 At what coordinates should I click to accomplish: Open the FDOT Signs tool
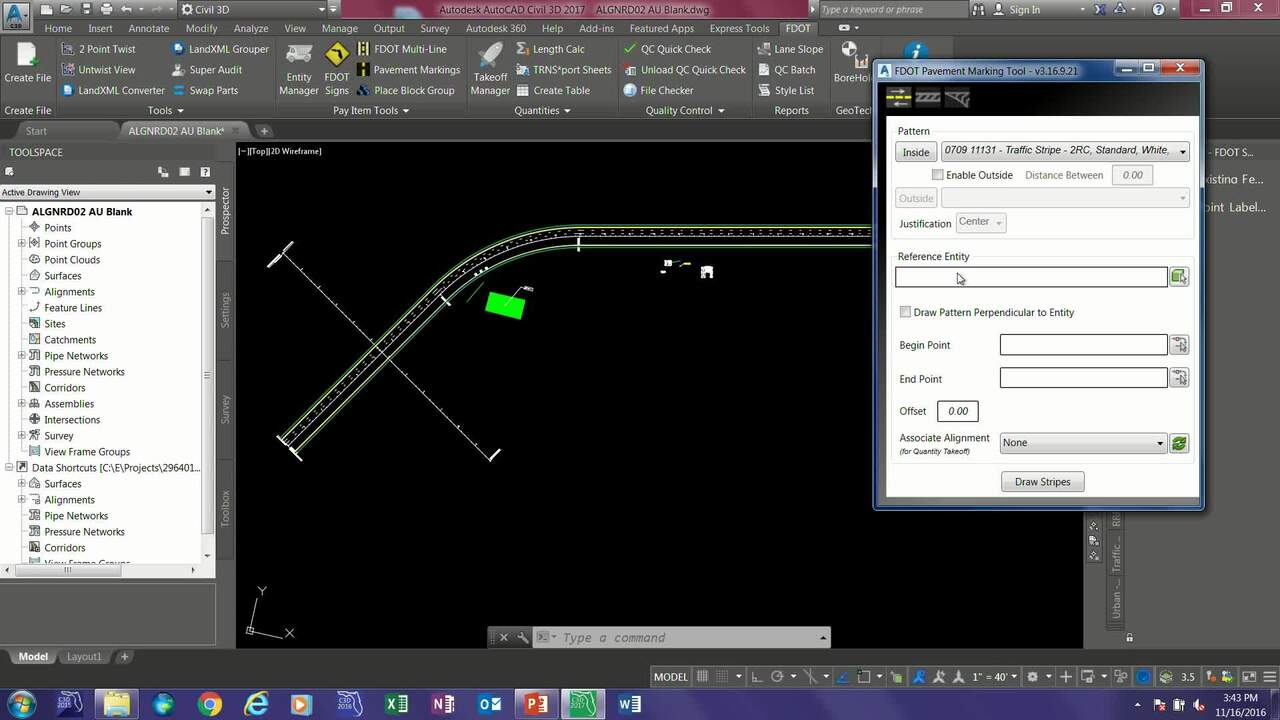(337, 69)
